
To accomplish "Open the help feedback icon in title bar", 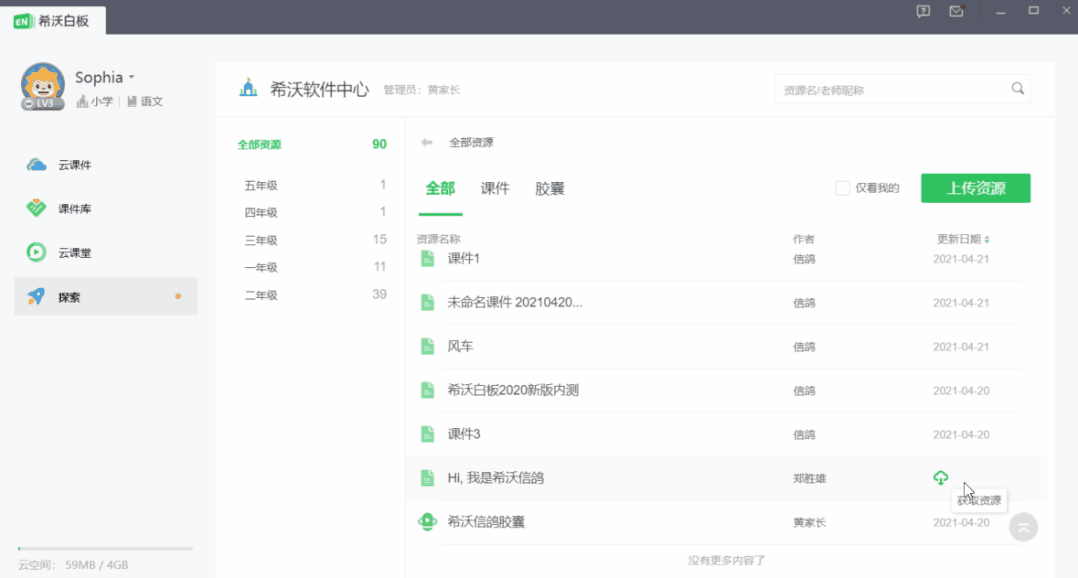I will tap(923, 11).
